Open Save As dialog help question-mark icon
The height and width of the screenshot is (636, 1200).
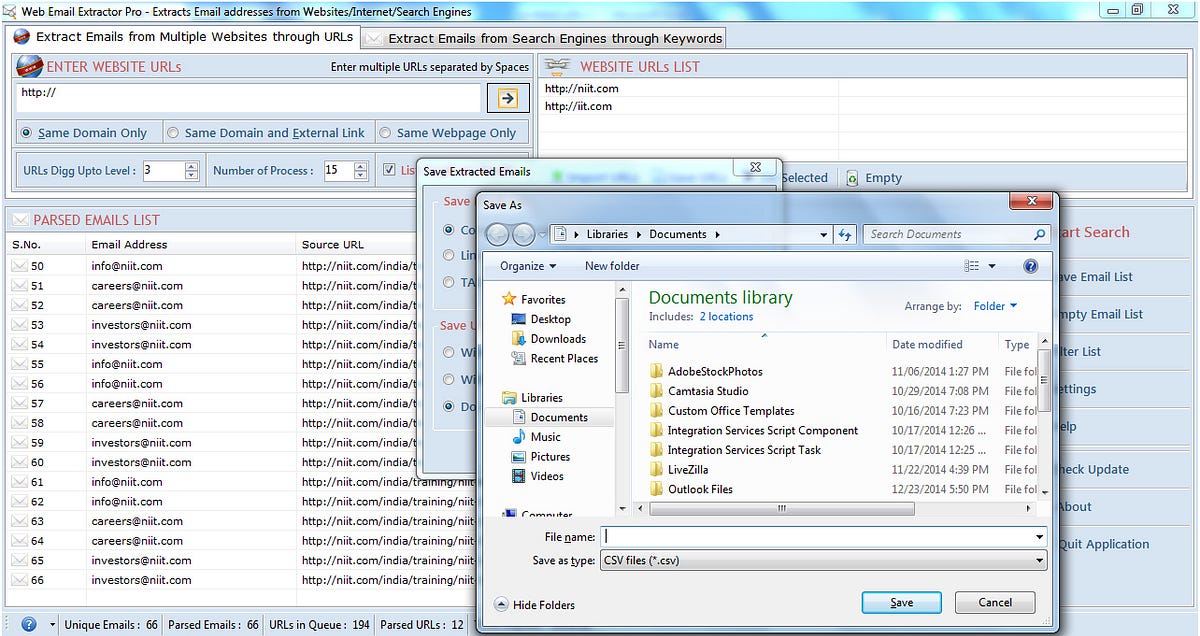tap(1031, 266)
